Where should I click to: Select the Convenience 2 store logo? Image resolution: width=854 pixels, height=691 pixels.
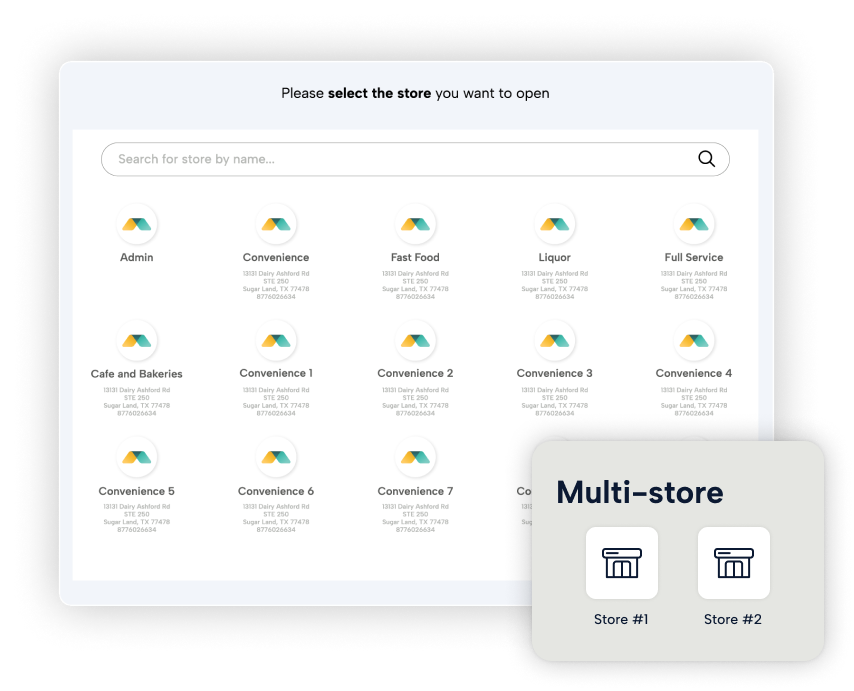point(416,340)
